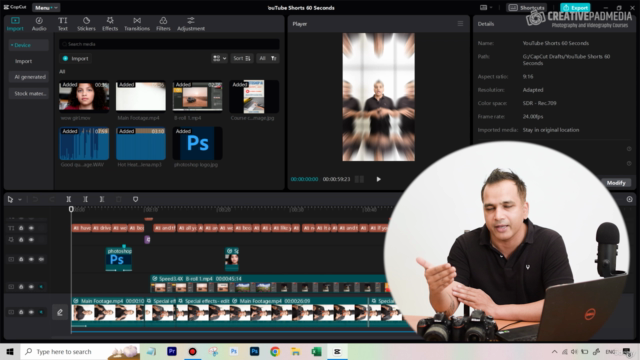
Task: Click the Undo arrow
Action: pos(35,199)
